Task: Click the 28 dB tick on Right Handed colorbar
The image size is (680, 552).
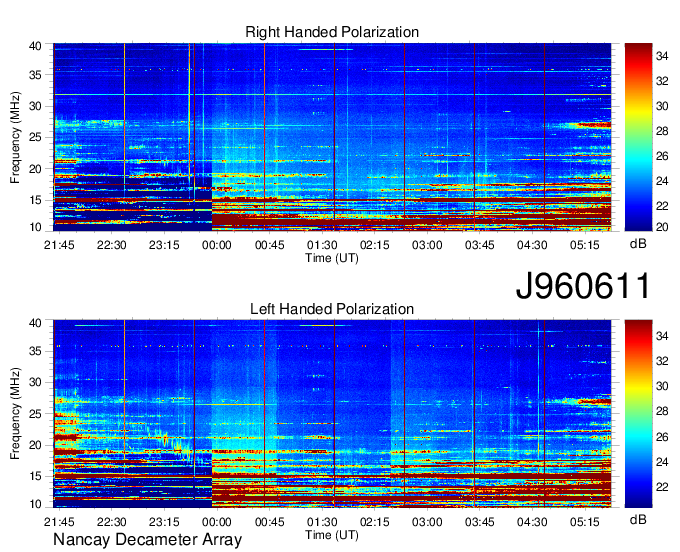Action: pyautogui.click(x=662, y=131)
